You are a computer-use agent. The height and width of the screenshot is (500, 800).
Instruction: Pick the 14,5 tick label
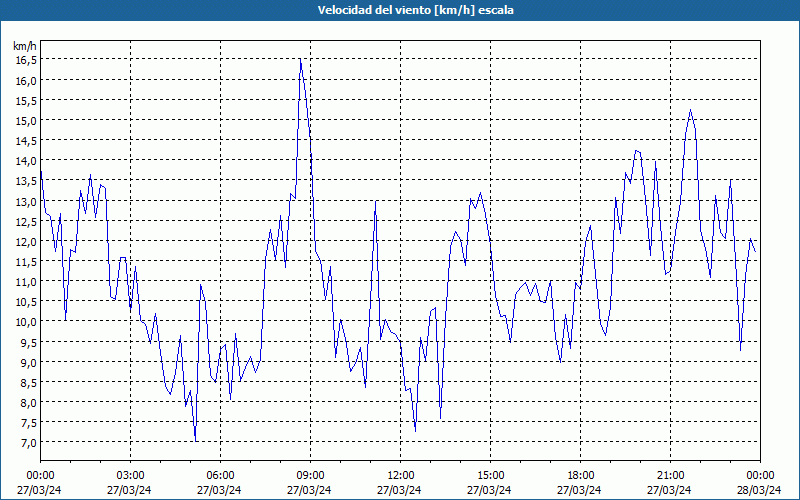tap(26, 141)
